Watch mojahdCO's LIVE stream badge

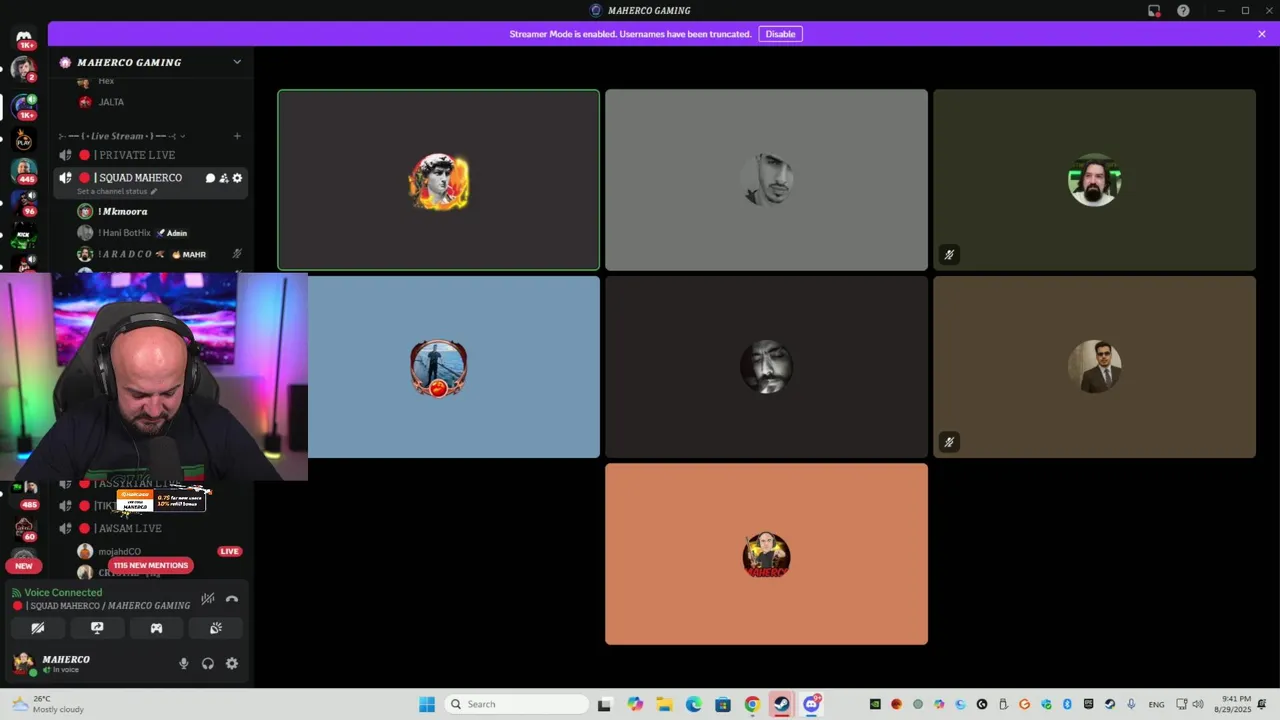[229, 551]
